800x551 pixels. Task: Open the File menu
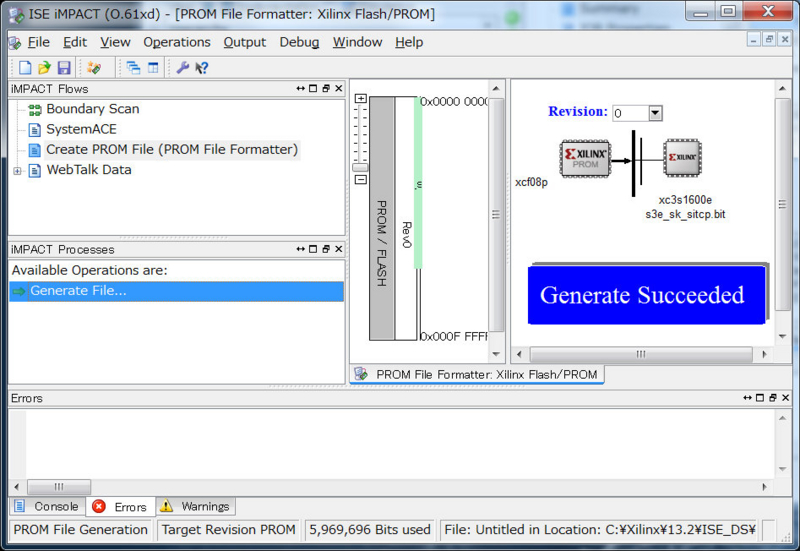click(x=38, y=42)
